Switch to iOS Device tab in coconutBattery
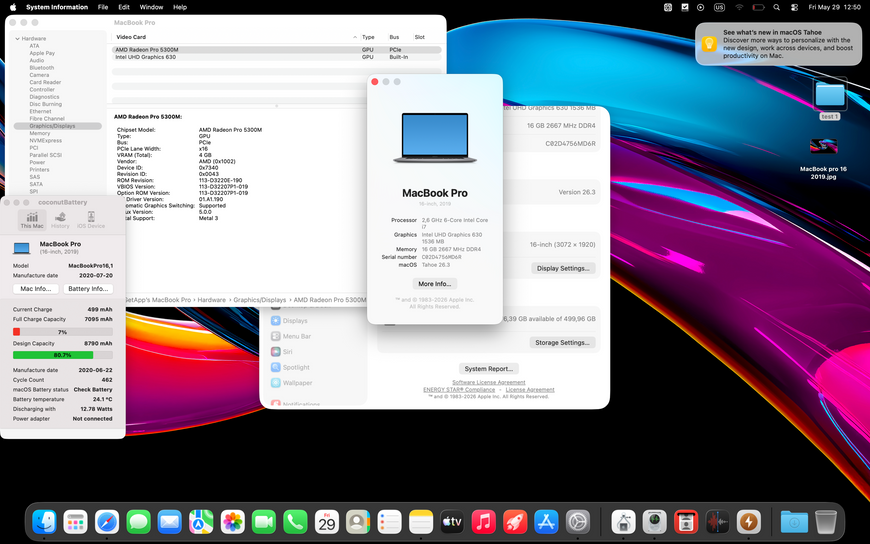 [91, 220]
